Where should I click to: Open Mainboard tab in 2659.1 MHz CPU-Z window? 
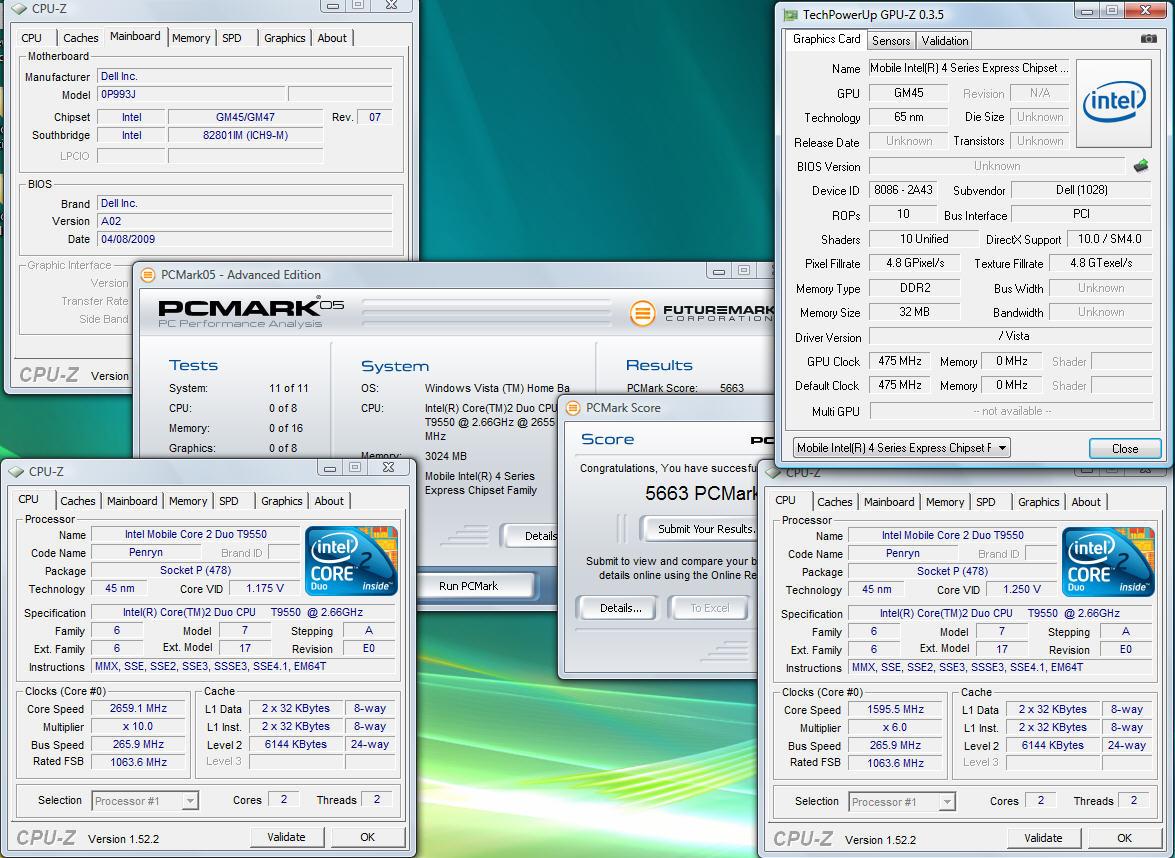click(132, 501)
